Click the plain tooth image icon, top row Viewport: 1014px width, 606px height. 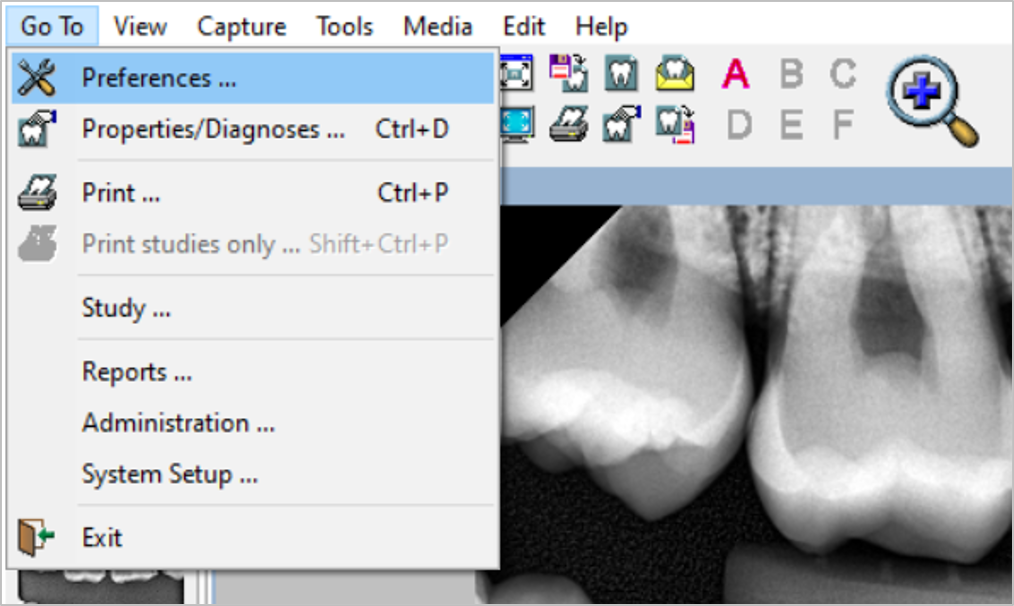click(622, 74)
